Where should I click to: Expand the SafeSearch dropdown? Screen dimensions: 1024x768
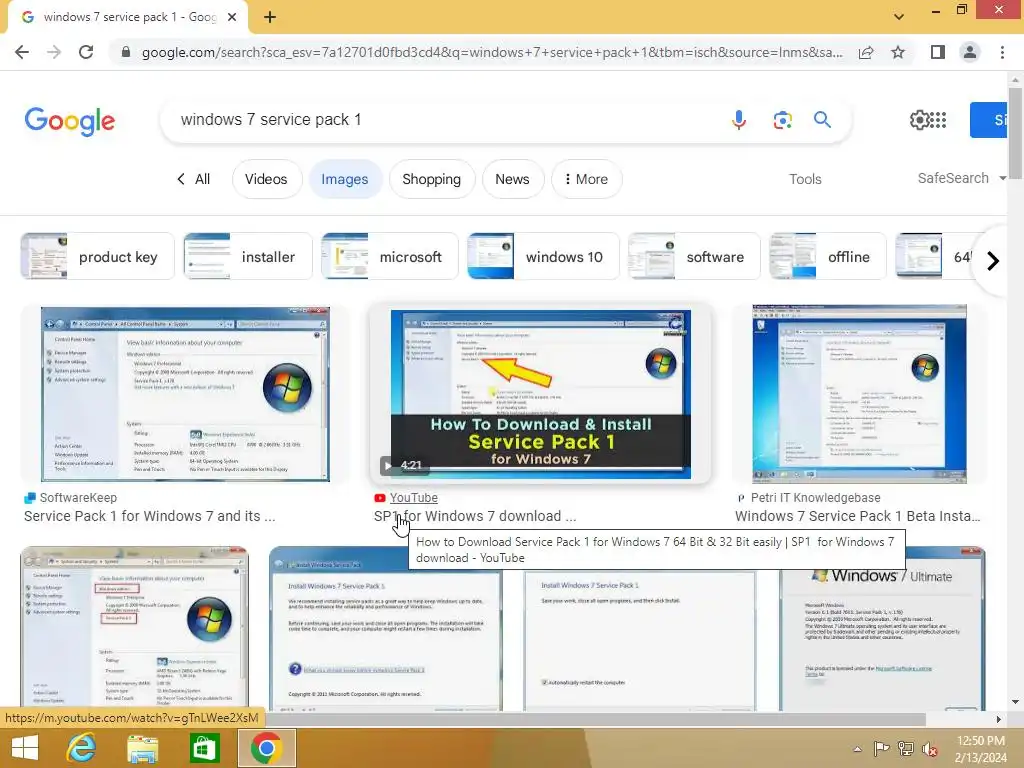[961, 178]
